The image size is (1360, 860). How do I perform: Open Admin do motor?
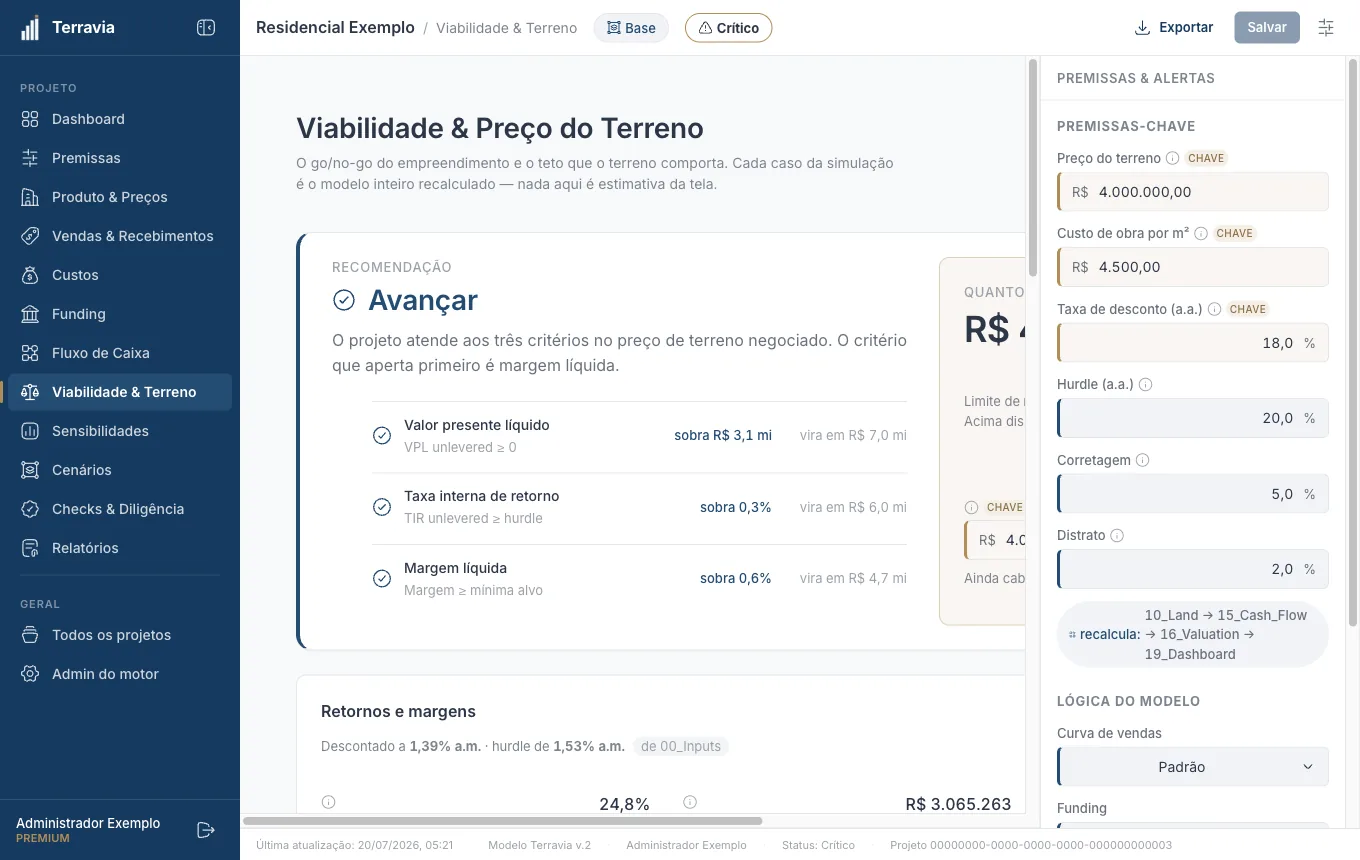tap(120, 674)
